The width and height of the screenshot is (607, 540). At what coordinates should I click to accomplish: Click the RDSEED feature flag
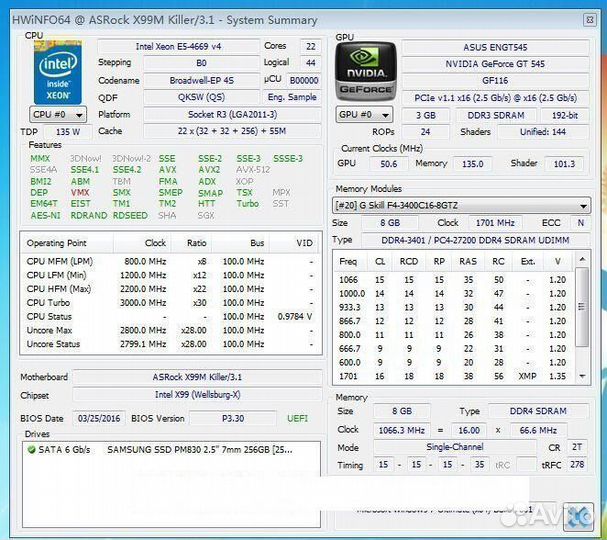point(130,215)
